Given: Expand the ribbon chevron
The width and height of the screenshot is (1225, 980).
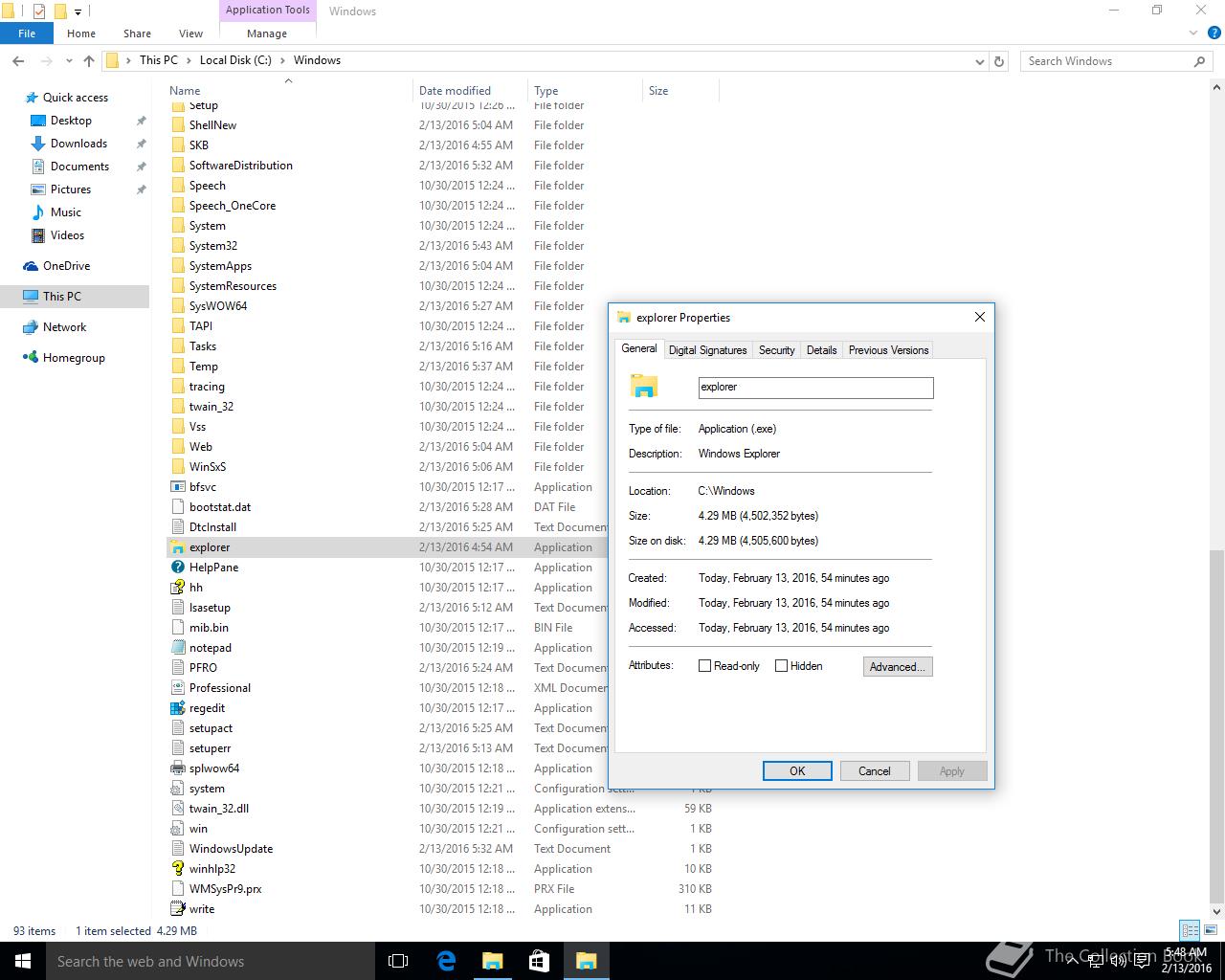Looking at the screenshot, I should 1192,33.
